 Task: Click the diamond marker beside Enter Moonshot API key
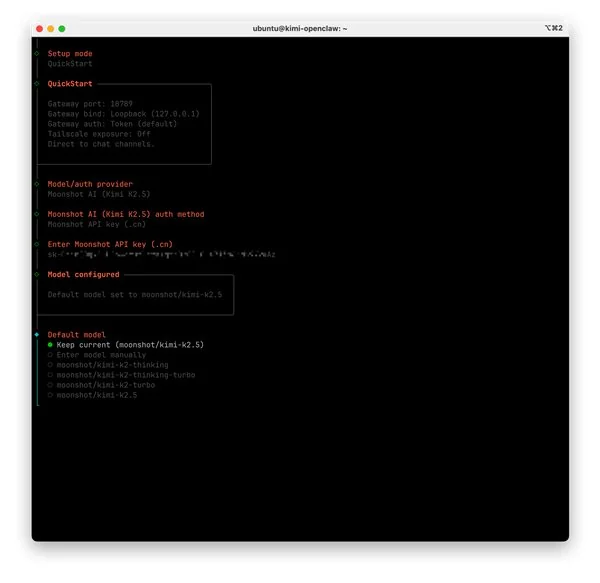37,244
